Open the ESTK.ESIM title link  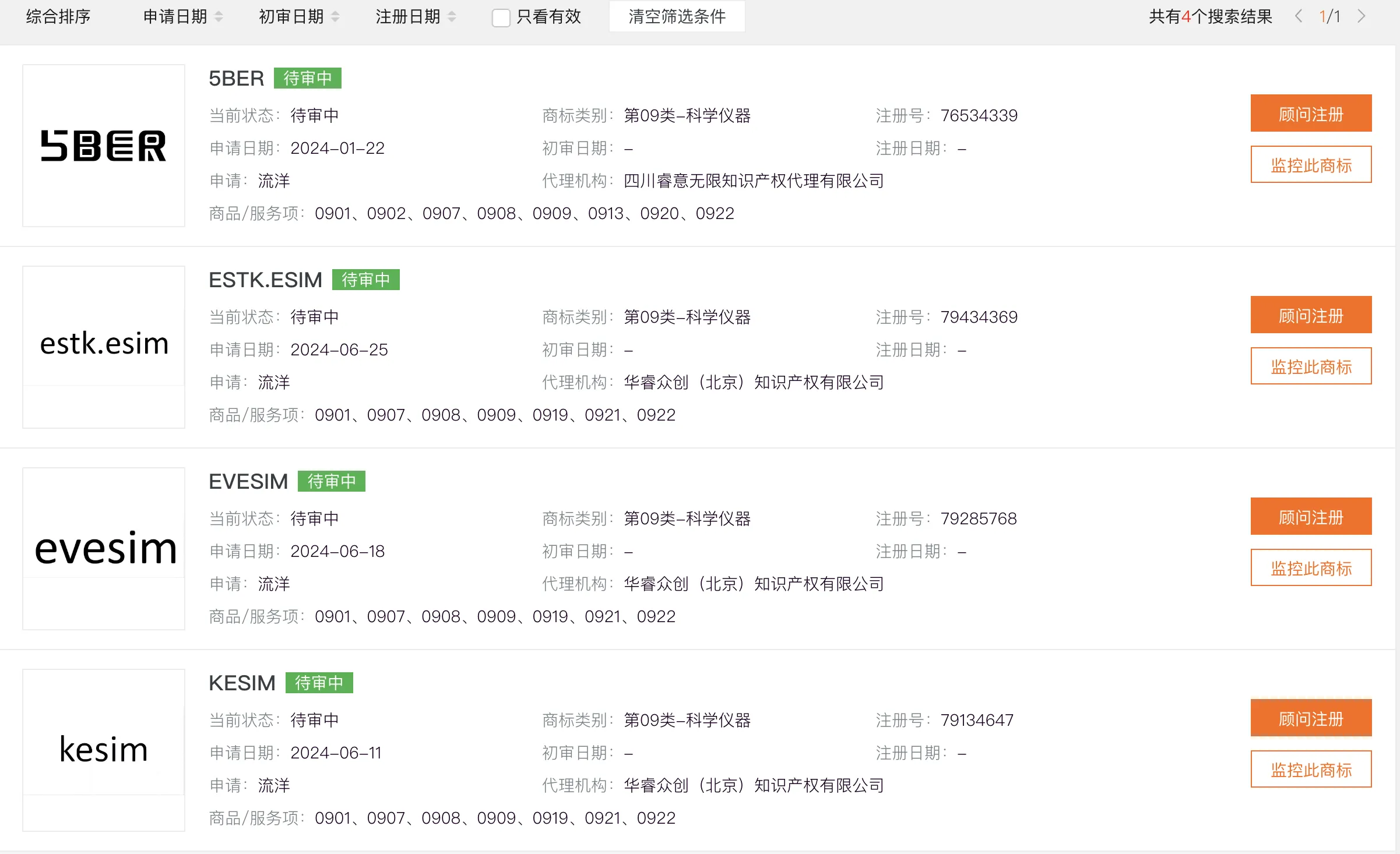click(x=265, y=280)
